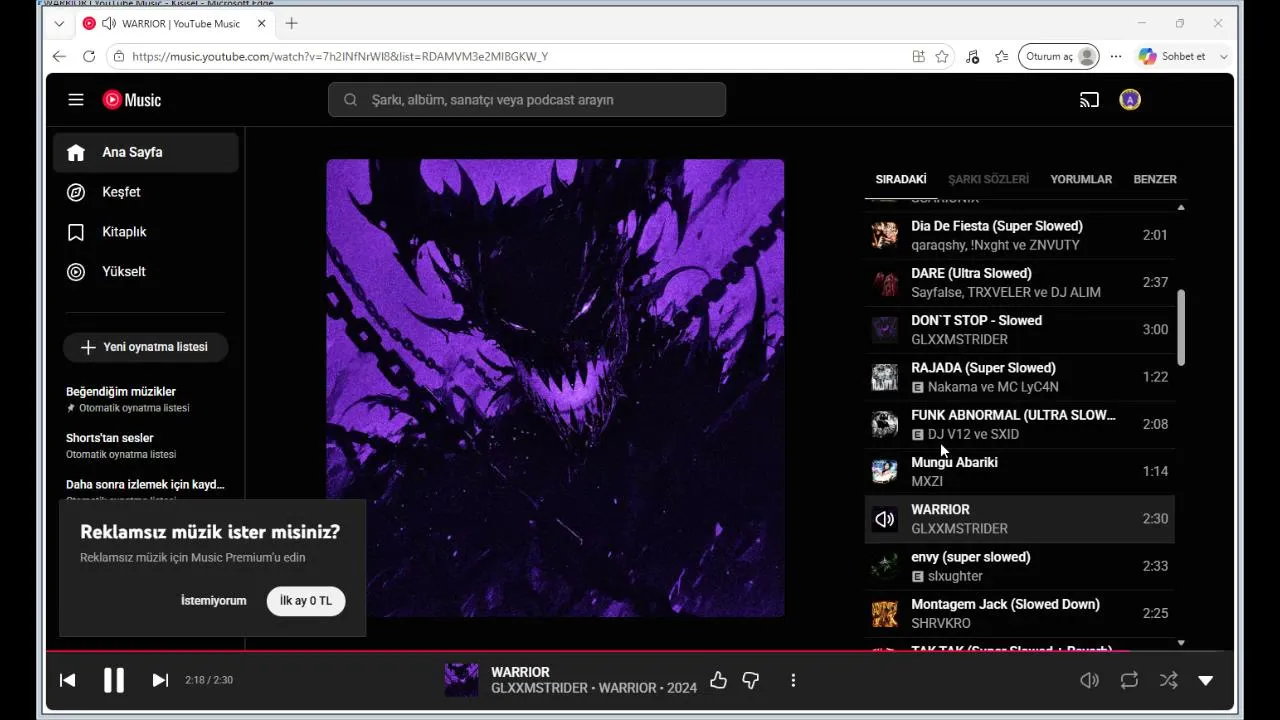Viewport: 1280px width, 720px height.
Task: Close the WARRIOR YouTube Music browser tab
Action: pos(262,23)
